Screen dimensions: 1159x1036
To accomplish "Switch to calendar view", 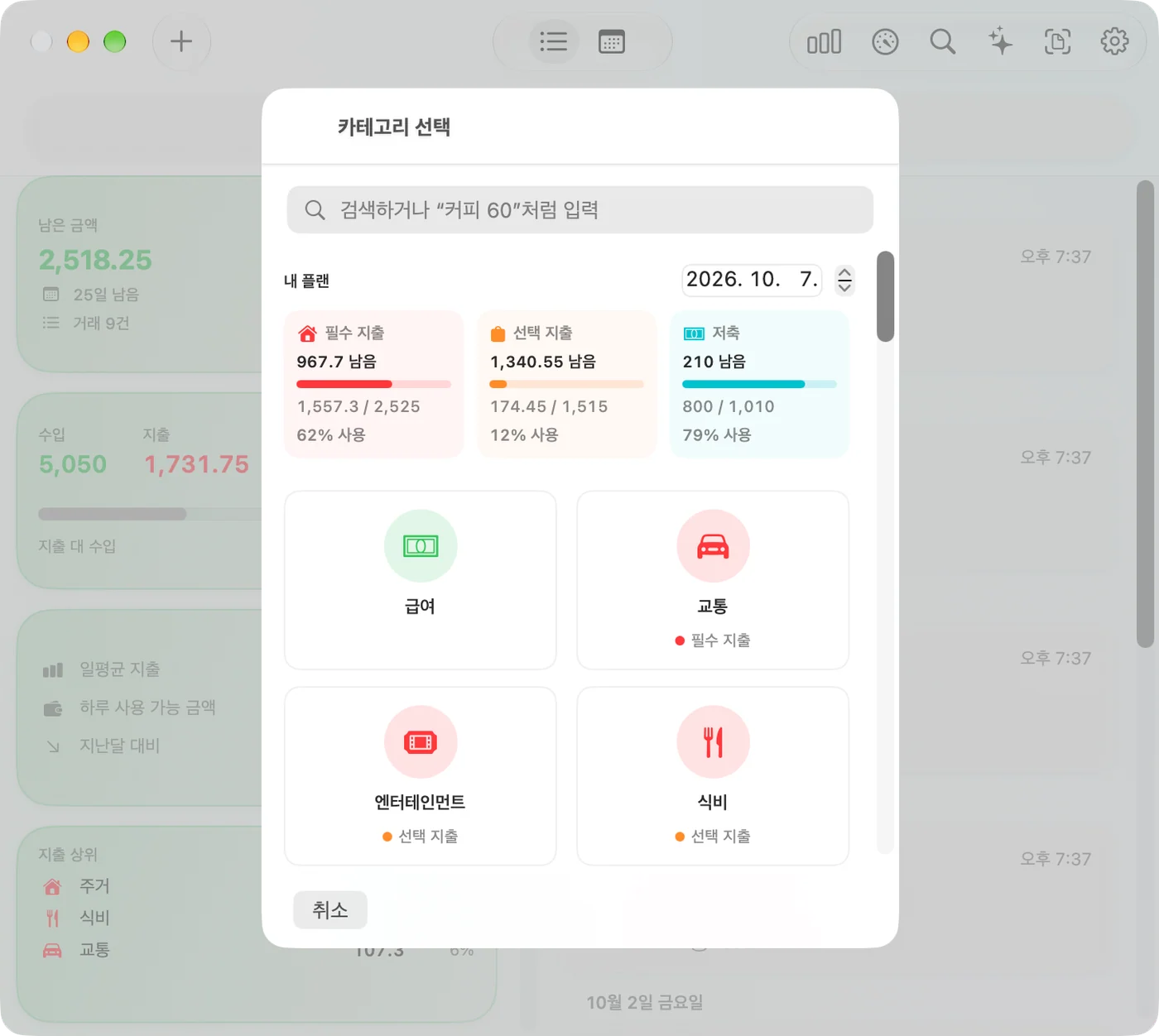I will tap(612, 41).
